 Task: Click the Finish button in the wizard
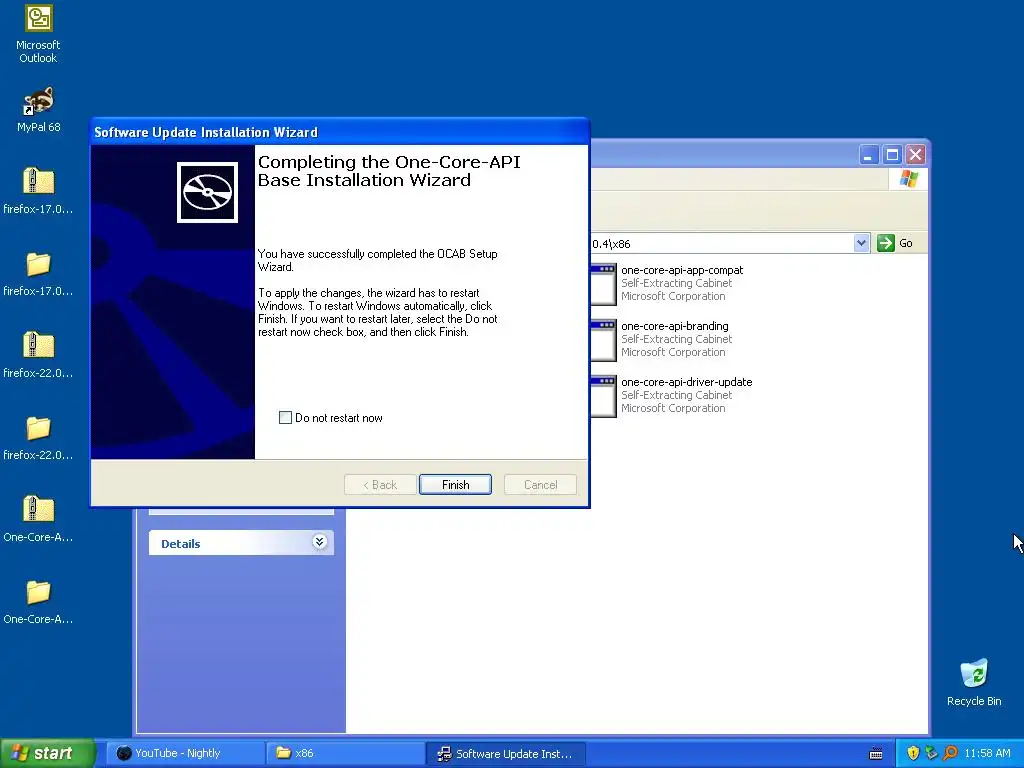tap(455, 485)
